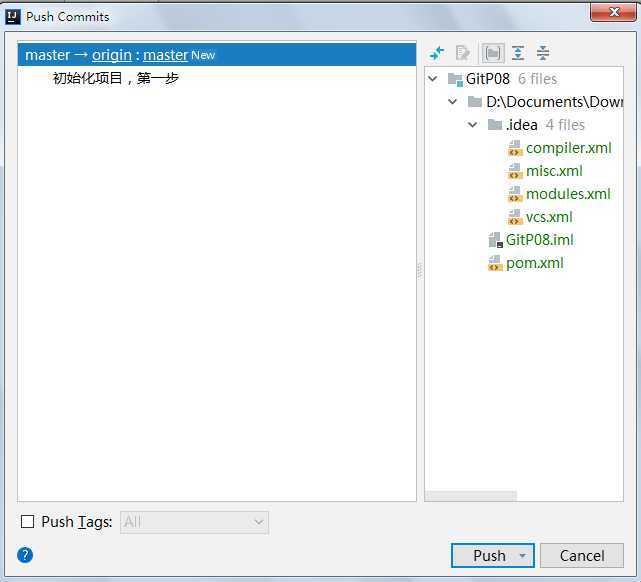Viewport: 641px width, 582px height.
Task: Open the help question mark icon
Action: point(25,555)
